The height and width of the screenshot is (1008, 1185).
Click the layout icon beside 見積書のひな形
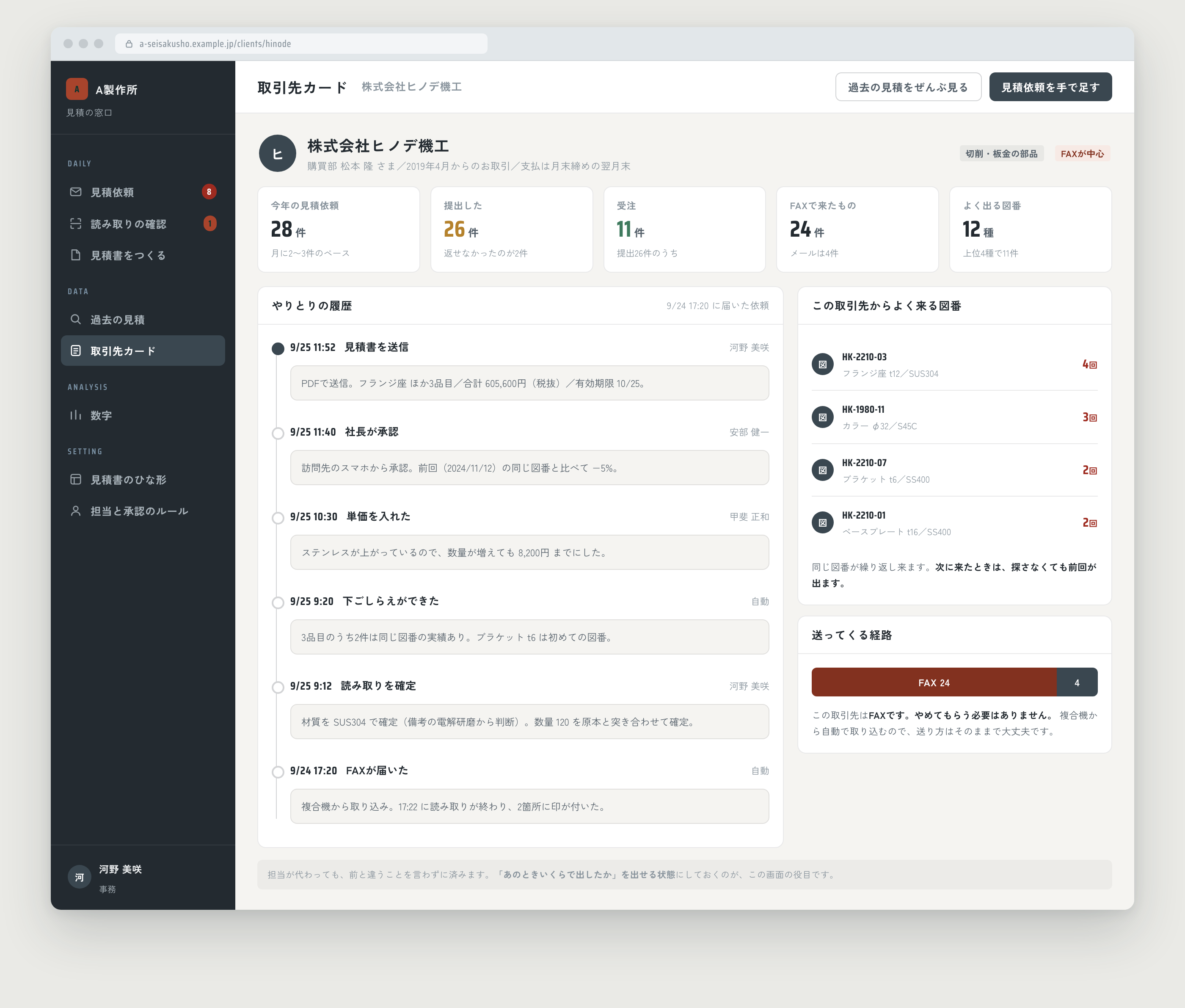click(x=75, y=479)
